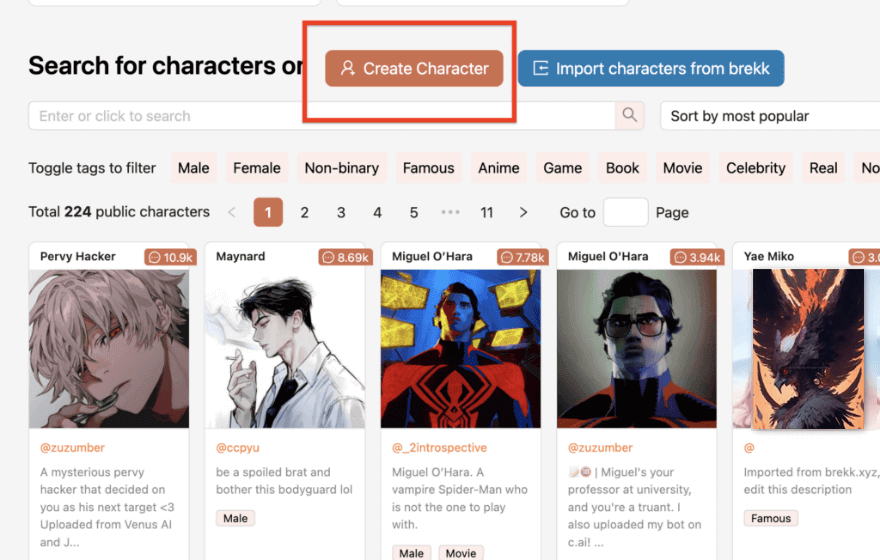Select page 1 in pagination
Image resolution: width=880 pixels, height=560 pixels.
click(268, 212)
